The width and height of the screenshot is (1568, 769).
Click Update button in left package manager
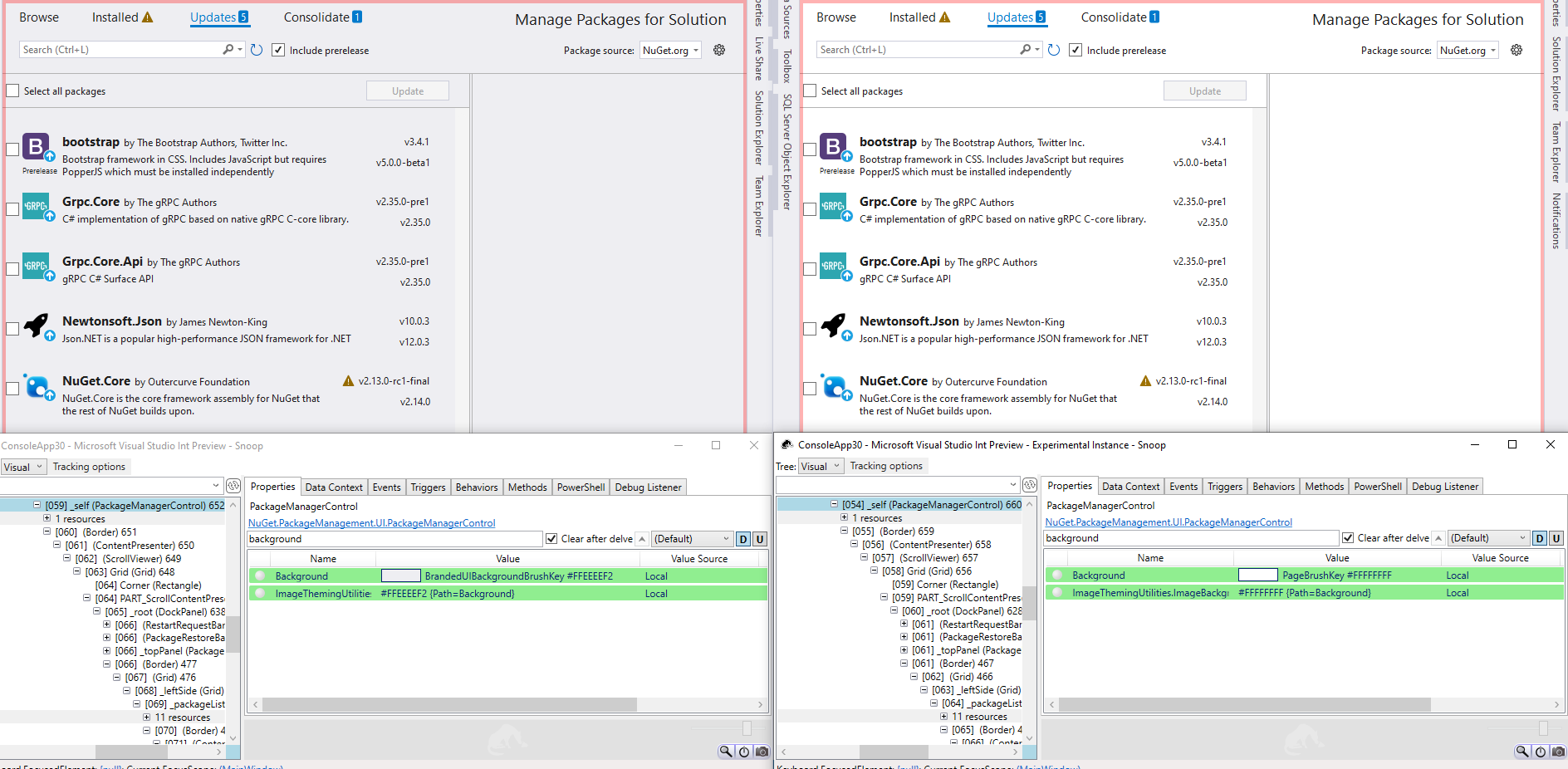(x=408, y=91)
